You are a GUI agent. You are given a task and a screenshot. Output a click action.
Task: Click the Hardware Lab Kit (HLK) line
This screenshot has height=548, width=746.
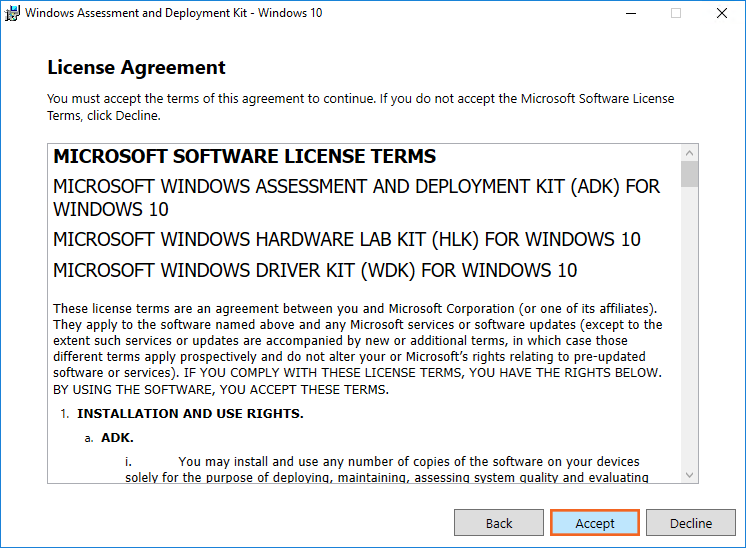tap(346, 240)
